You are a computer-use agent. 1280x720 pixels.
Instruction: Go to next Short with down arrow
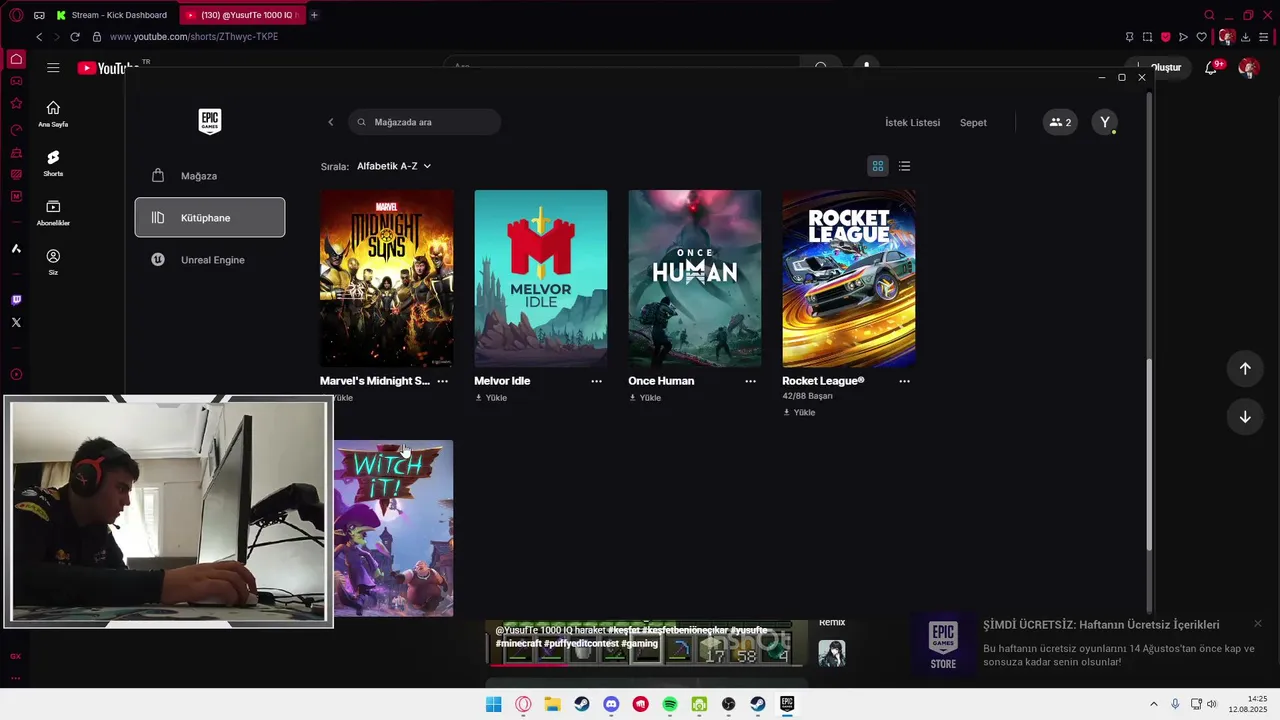(1245, 417)
